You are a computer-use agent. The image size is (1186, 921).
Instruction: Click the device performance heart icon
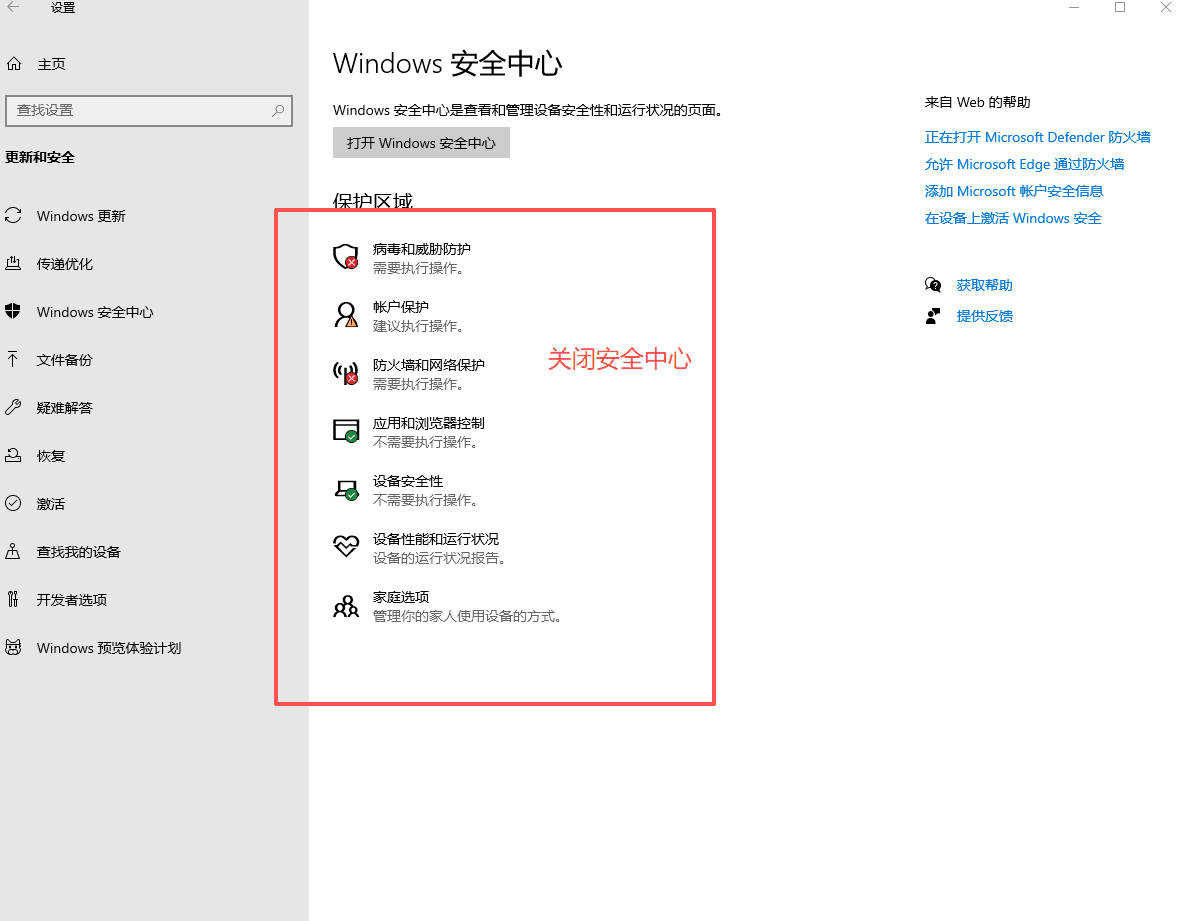click(x=346, y=546)
